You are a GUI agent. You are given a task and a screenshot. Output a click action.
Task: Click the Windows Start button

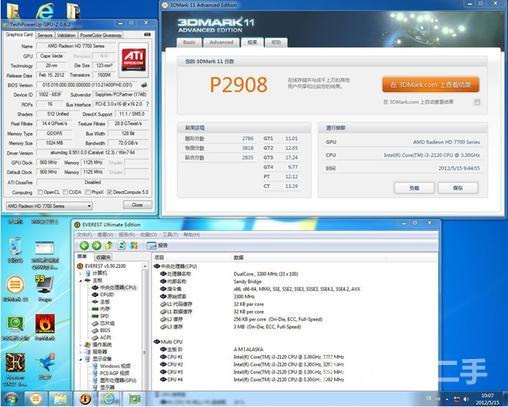point(11,399)
